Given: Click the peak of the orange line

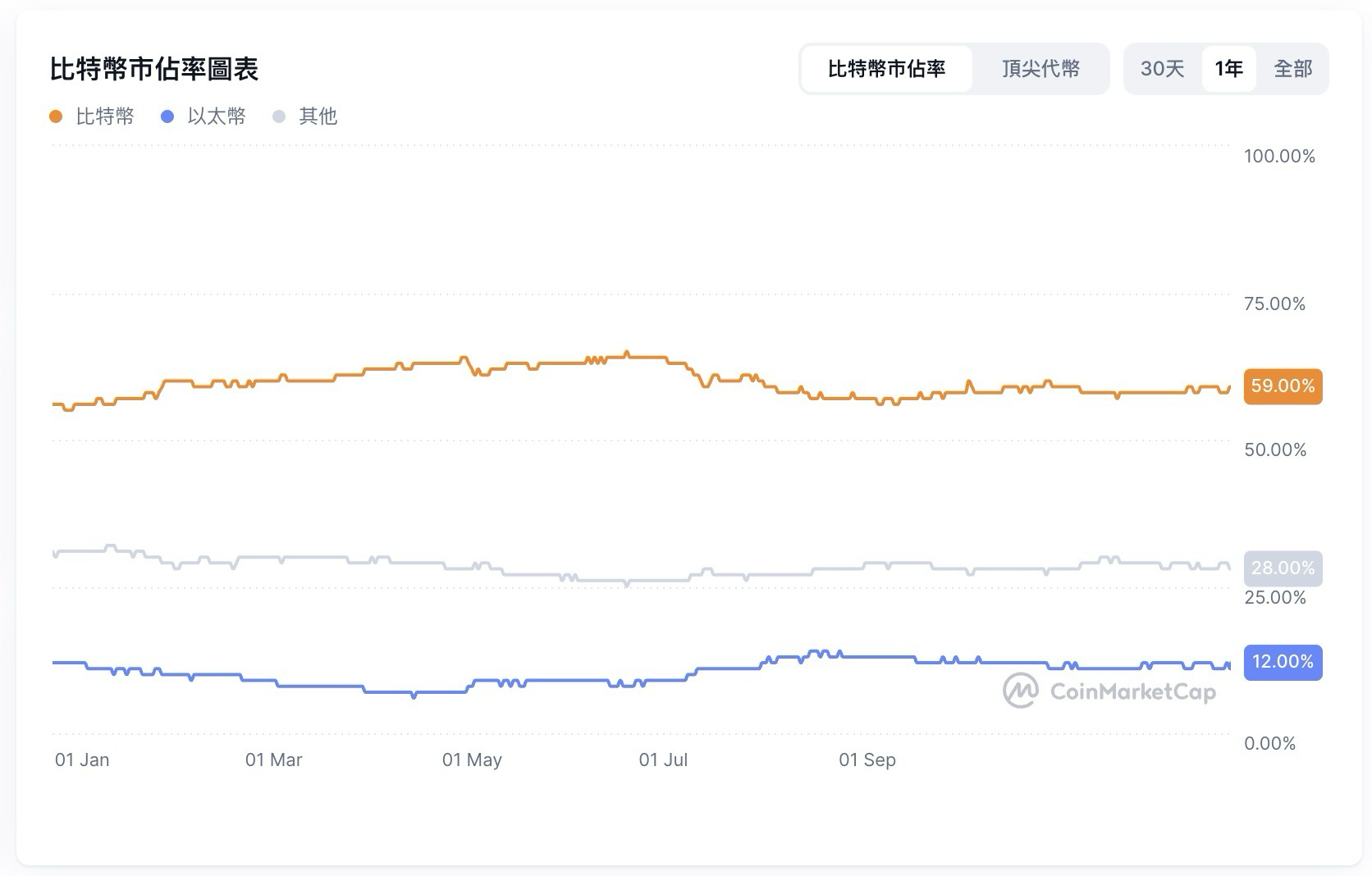Looking at the screenshot, I should [x=626, y=353].
